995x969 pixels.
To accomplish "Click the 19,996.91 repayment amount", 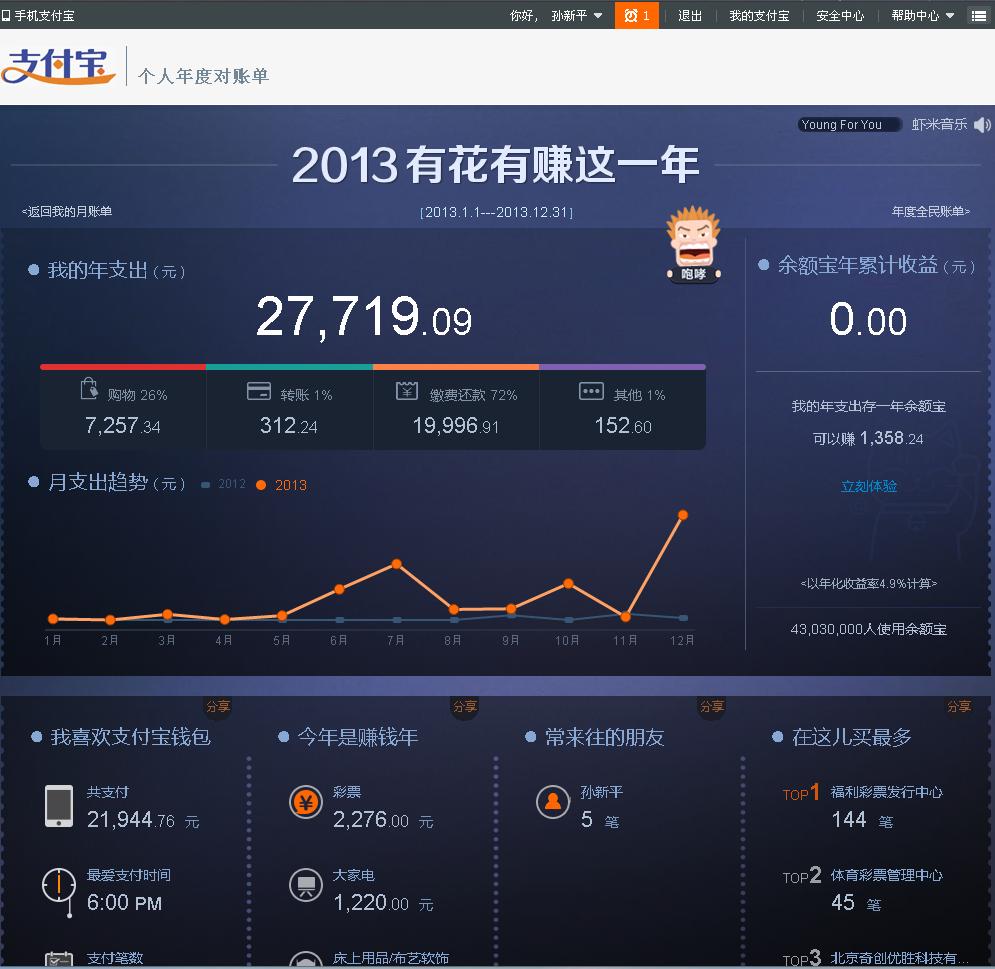I will tap(456, 425).
